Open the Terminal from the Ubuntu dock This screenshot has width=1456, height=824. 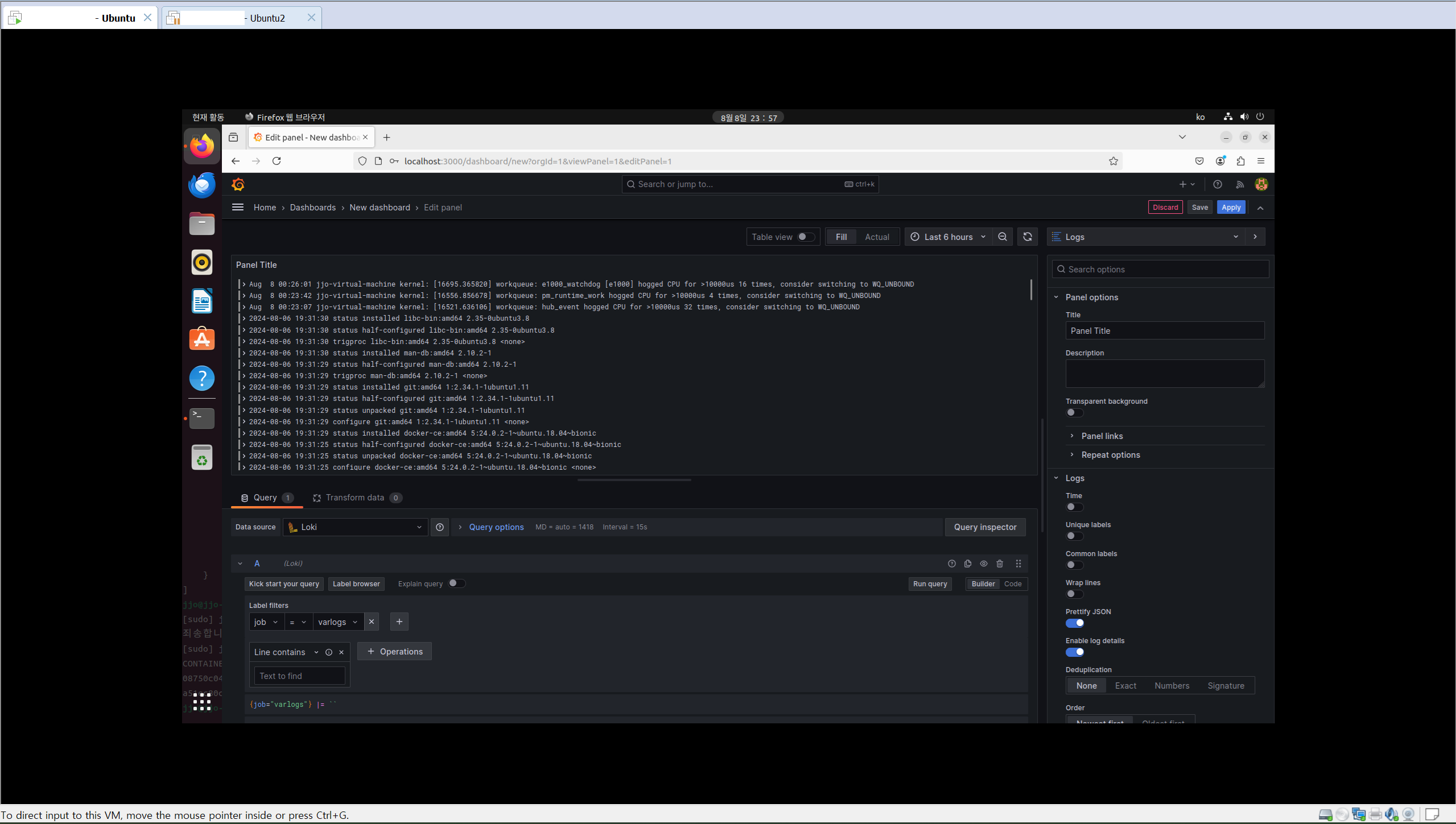[x=202, y=419]
